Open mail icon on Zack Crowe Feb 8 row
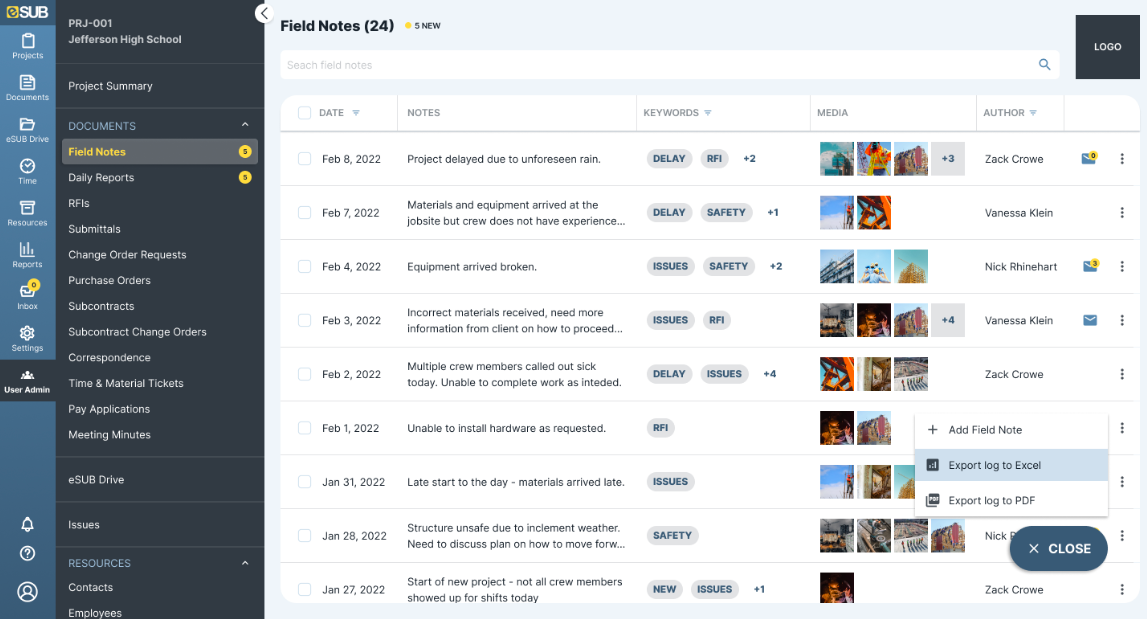Image resolution: width=1147 pixels, height=619 pixels. point(1089,158)
